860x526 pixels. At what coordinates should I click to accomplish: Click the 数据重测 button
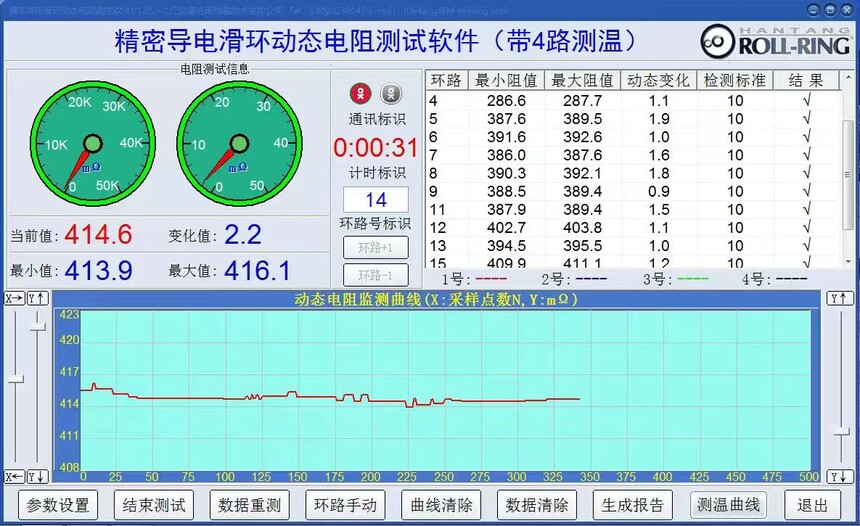(x=249, y=505)
